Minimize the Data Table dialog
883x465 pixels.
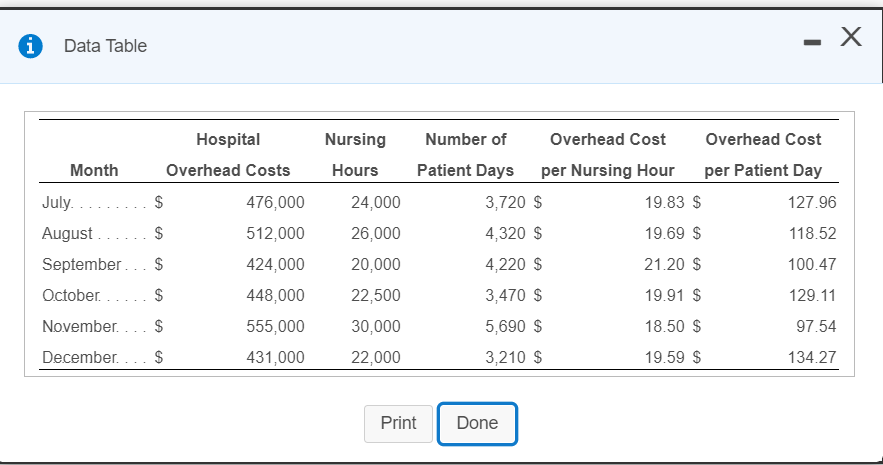pyautogui.click(x=812, y=42)
